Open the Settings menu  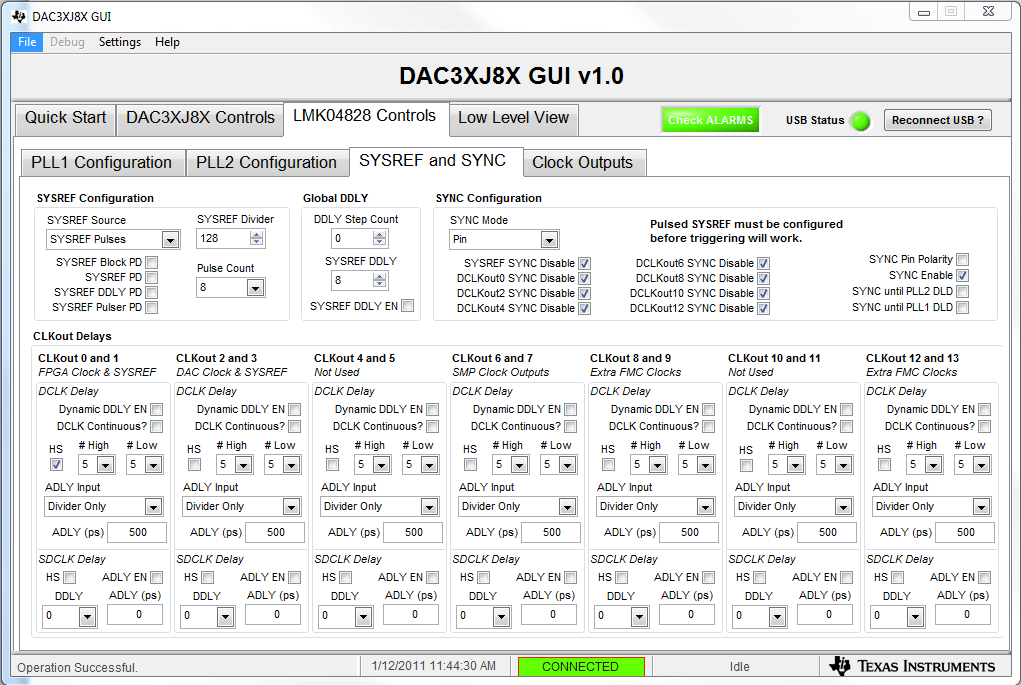click(x=120, y=42)
